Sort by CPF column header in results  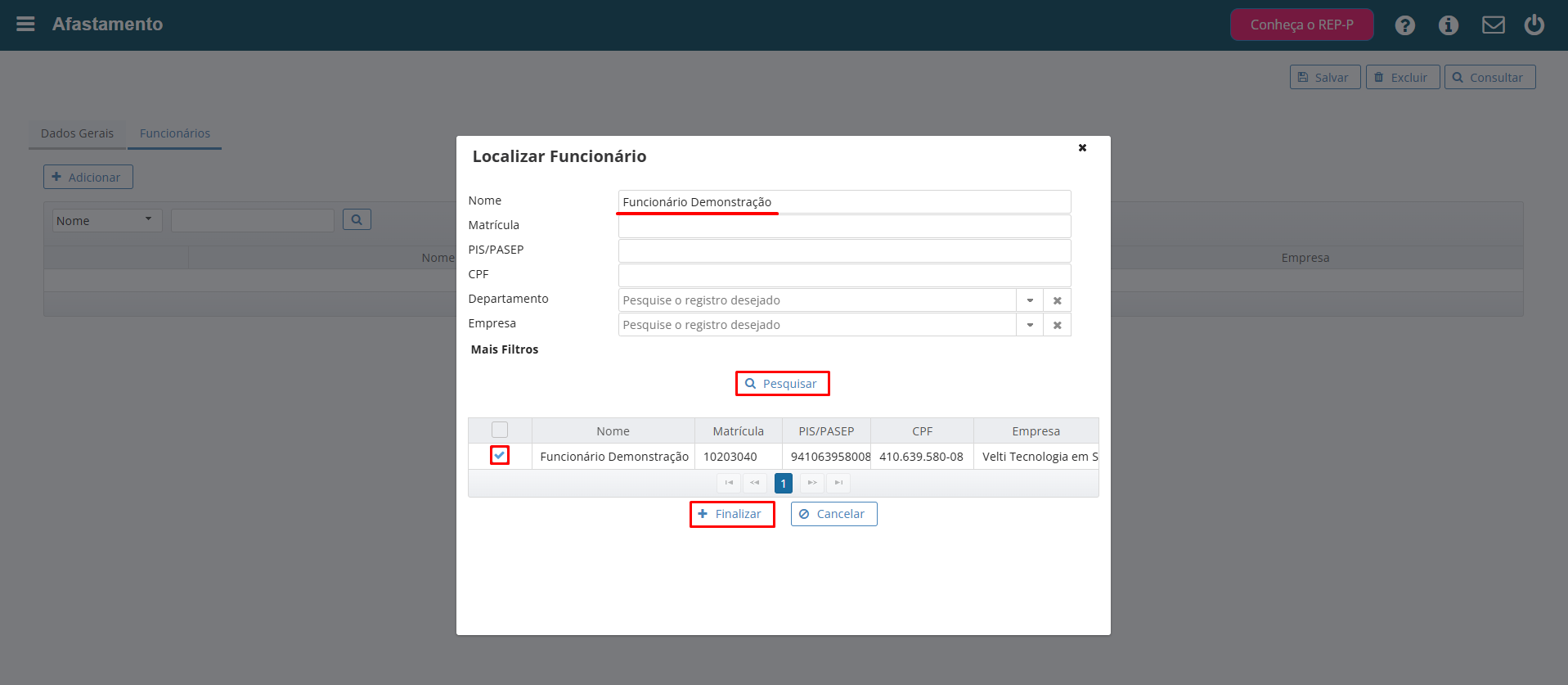pyautogui.click(x=922, y=430)
